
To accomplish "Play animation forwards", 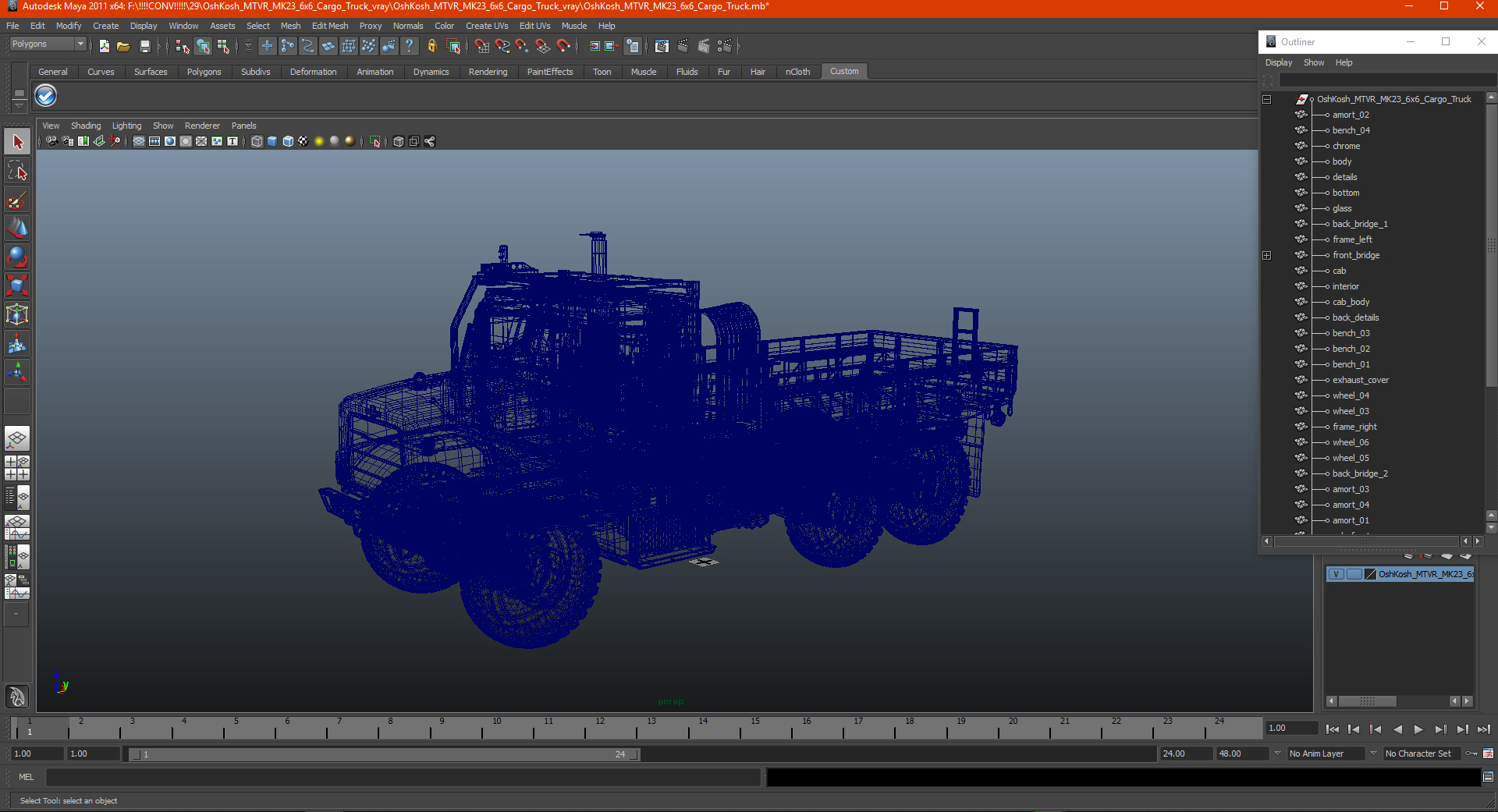I will point(1418,729).
